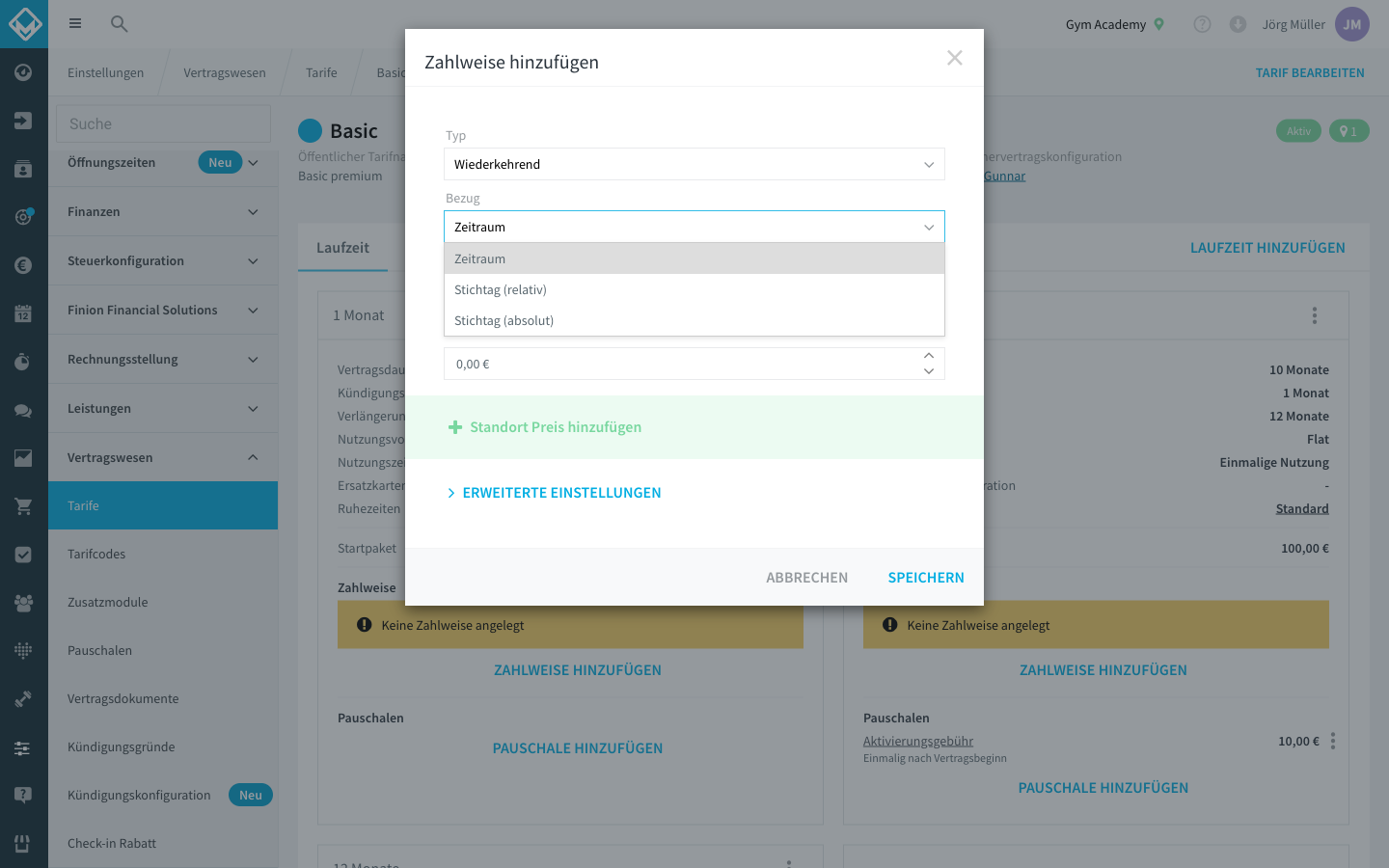1389x868 pixels.
Task: Open the chat bubbles icon in sidebar
Action: click(24, 410)
